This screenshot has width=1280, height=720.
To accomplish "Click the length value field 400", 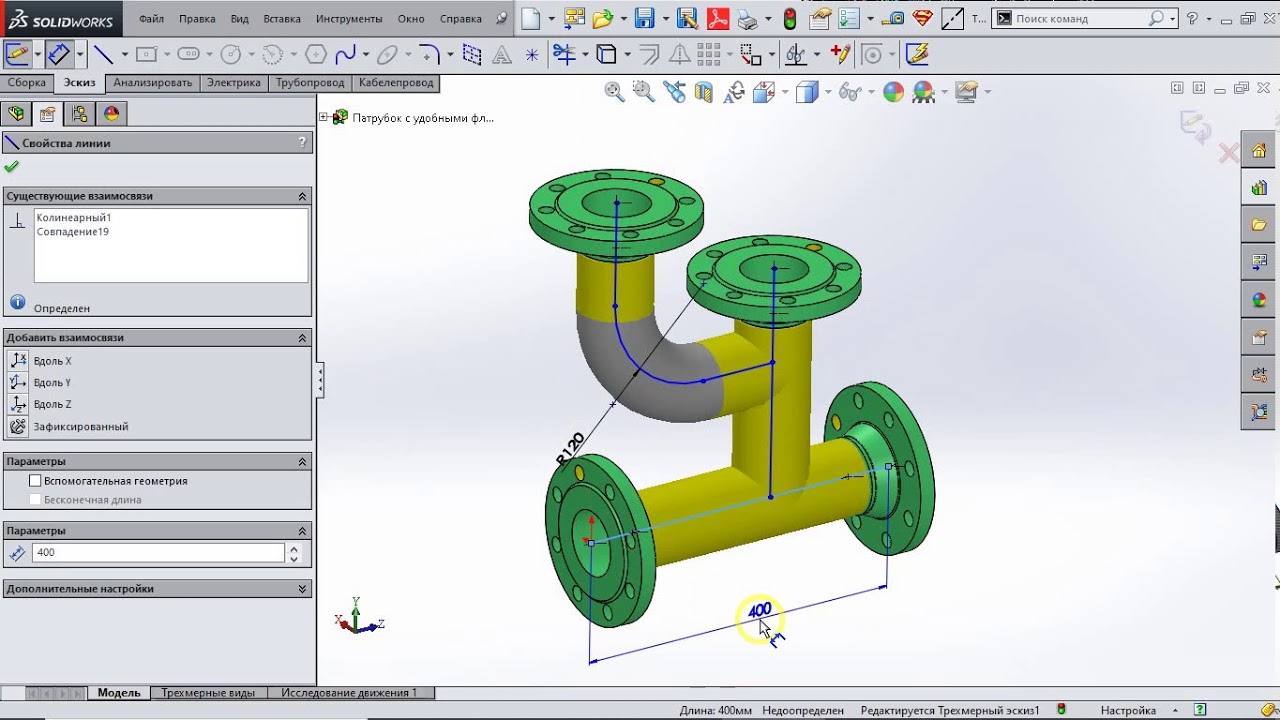I will click(x=158, y=553).
